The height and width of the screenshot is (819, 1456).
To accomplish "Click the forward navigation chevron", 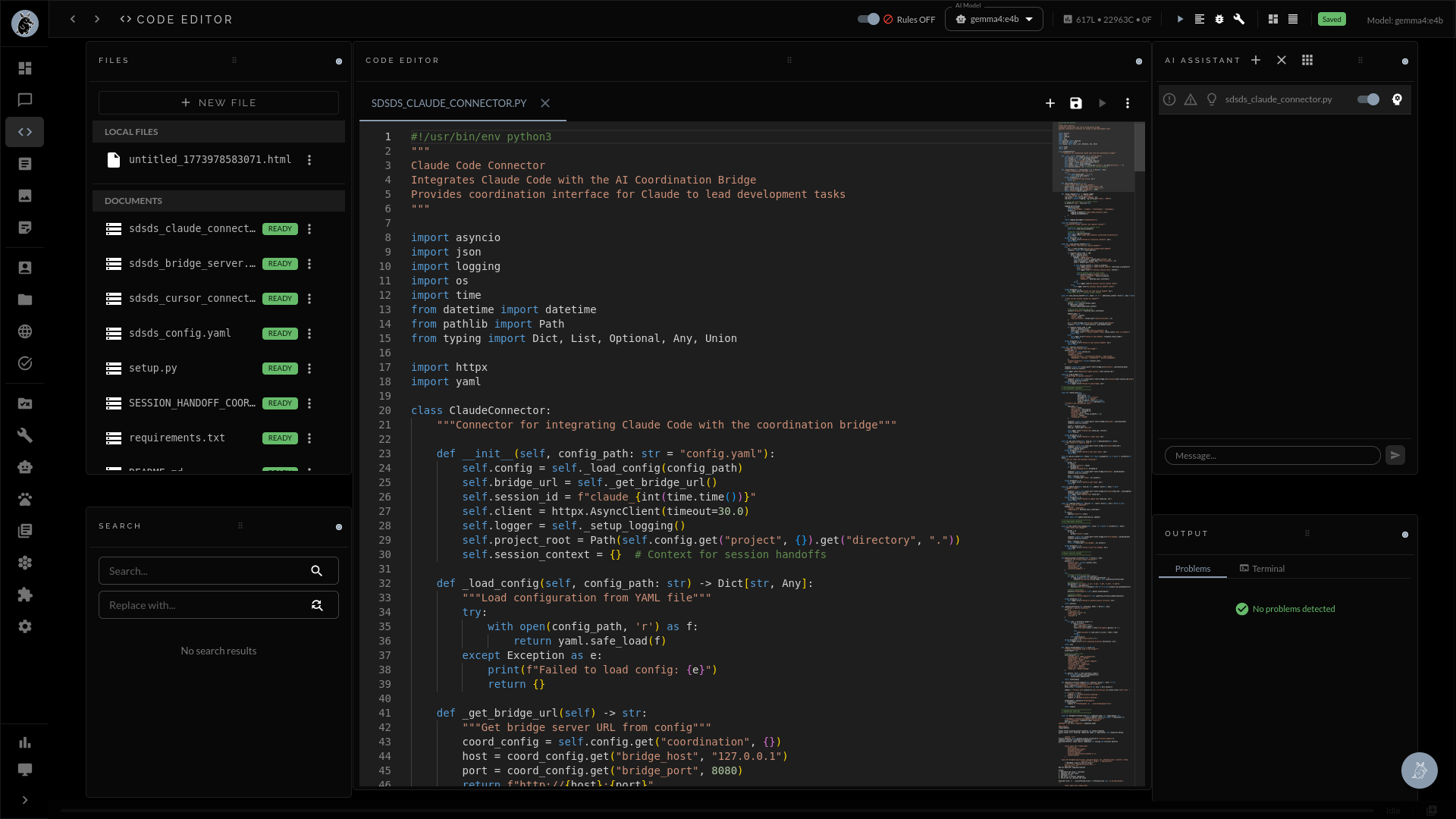I will pos(97,19).
